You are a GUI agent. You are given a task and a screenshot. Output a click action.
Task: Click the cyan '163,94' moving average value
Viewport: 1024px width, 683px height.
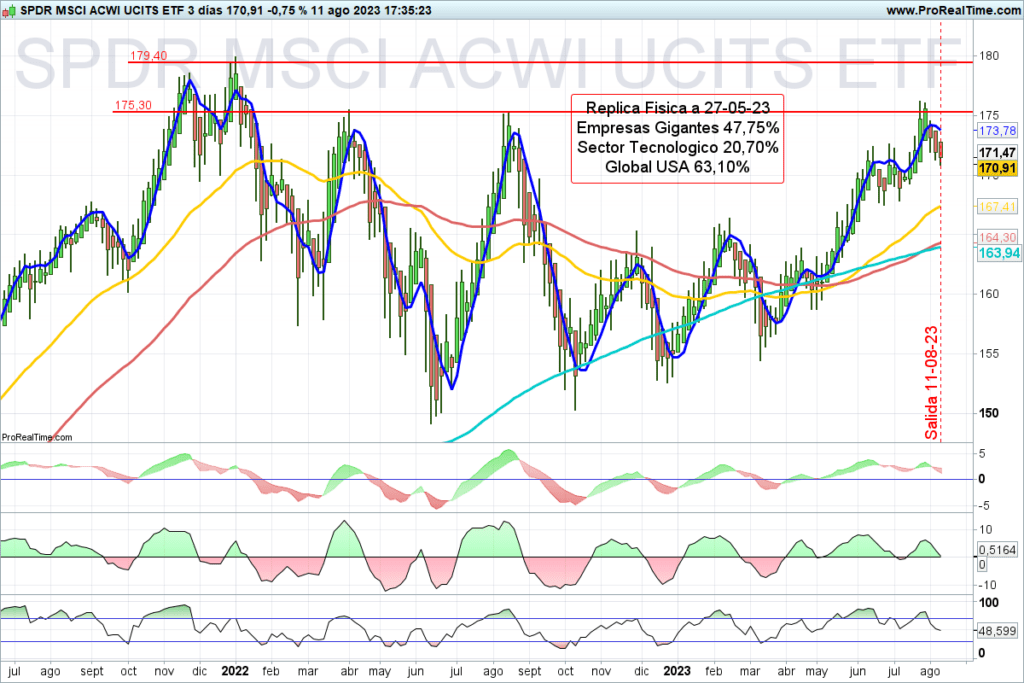pyautogui.click(x=999, y=253)
